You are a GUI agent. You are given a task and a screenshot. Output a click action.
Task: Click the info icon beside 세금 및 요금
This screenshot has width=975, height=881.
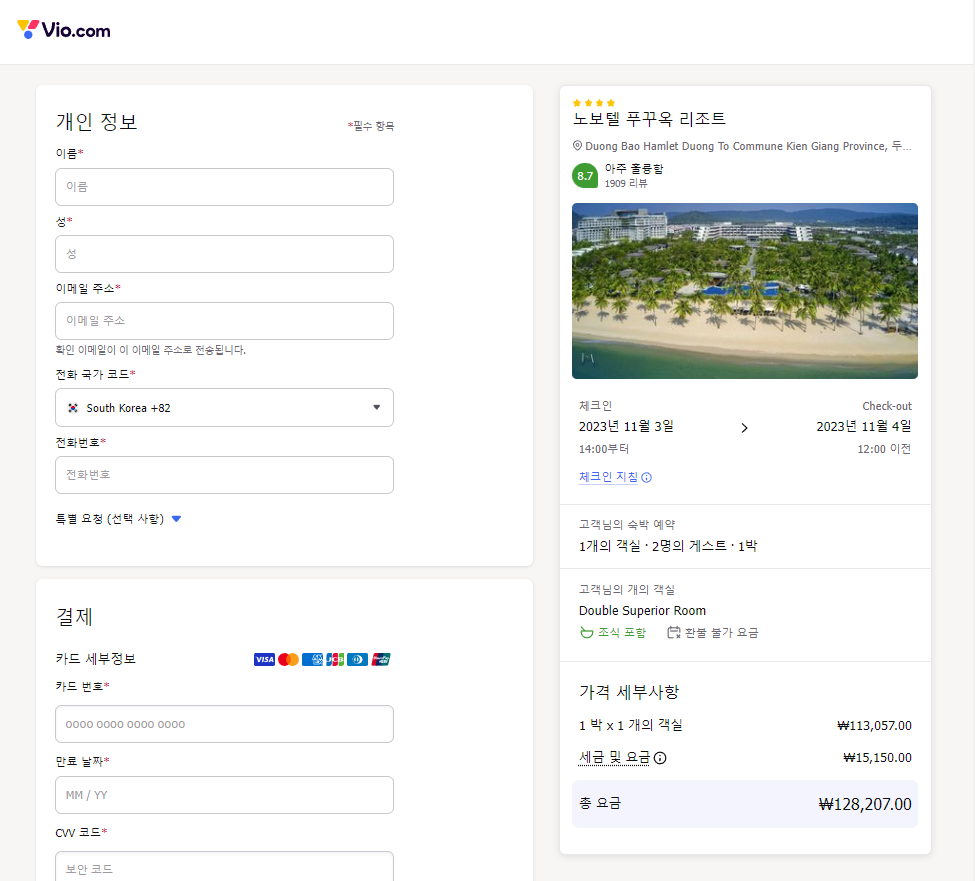pos(660,758)
